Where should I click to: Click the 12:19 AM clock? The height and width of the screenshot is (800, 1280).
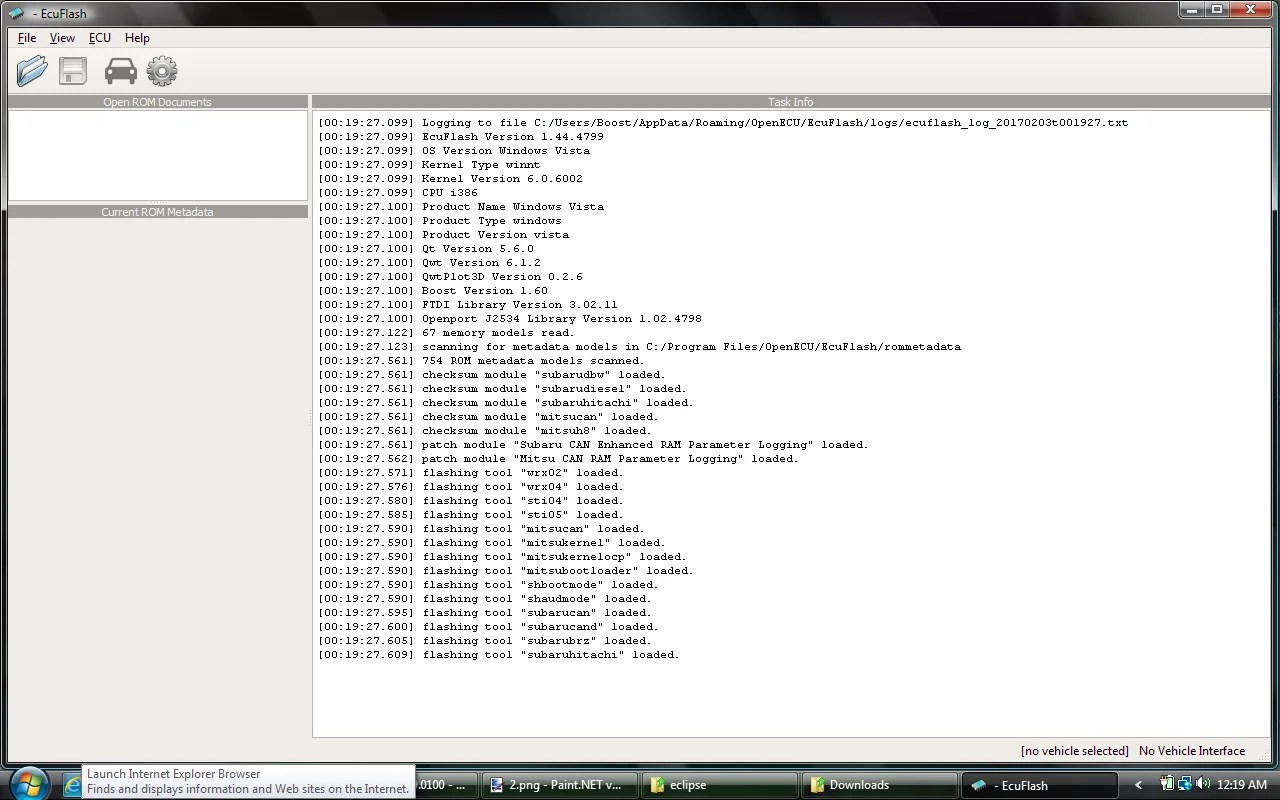coord(1242,785)
